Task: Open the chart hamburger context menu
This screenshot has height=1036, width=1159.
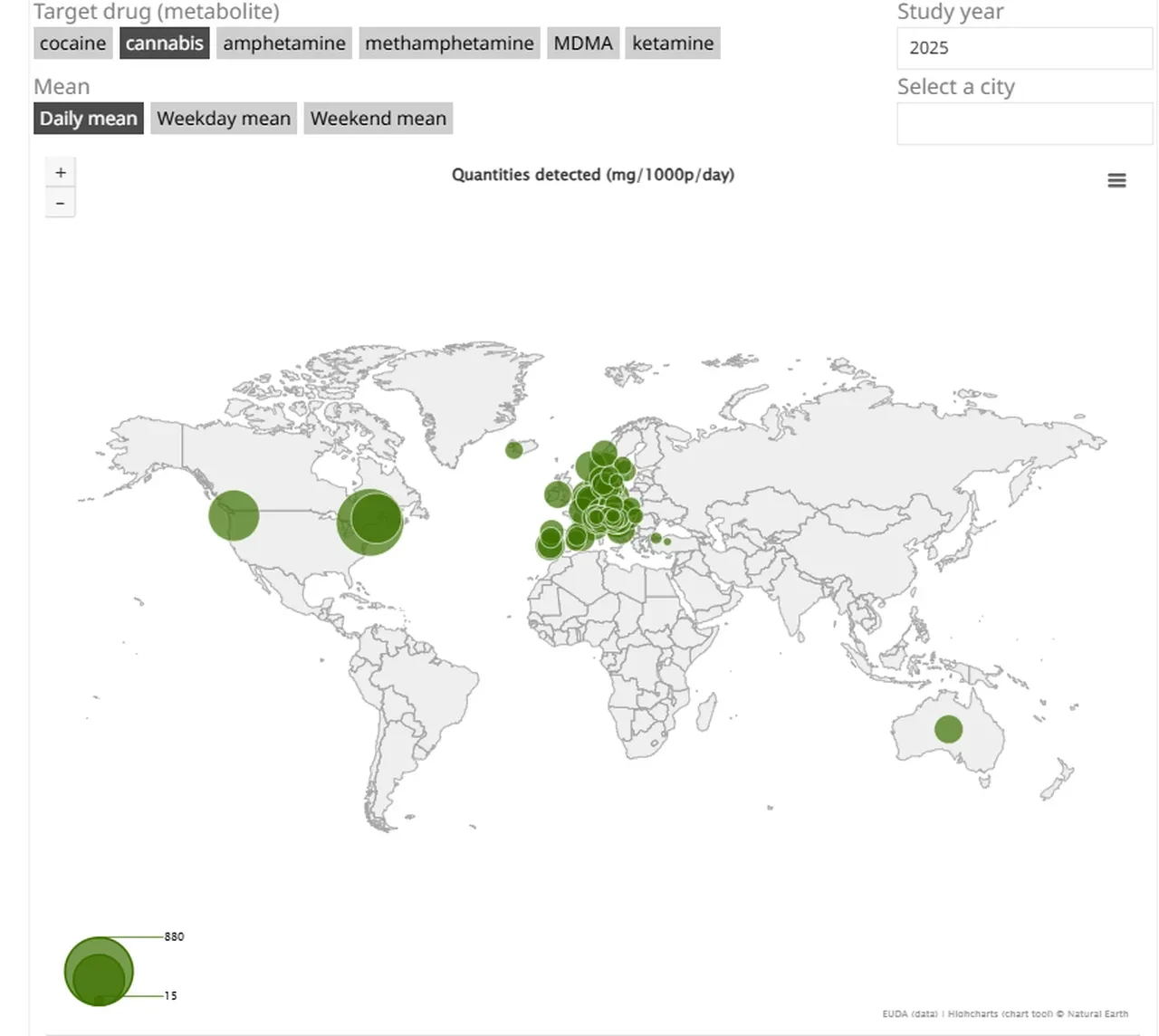Action: [1116, 180]
